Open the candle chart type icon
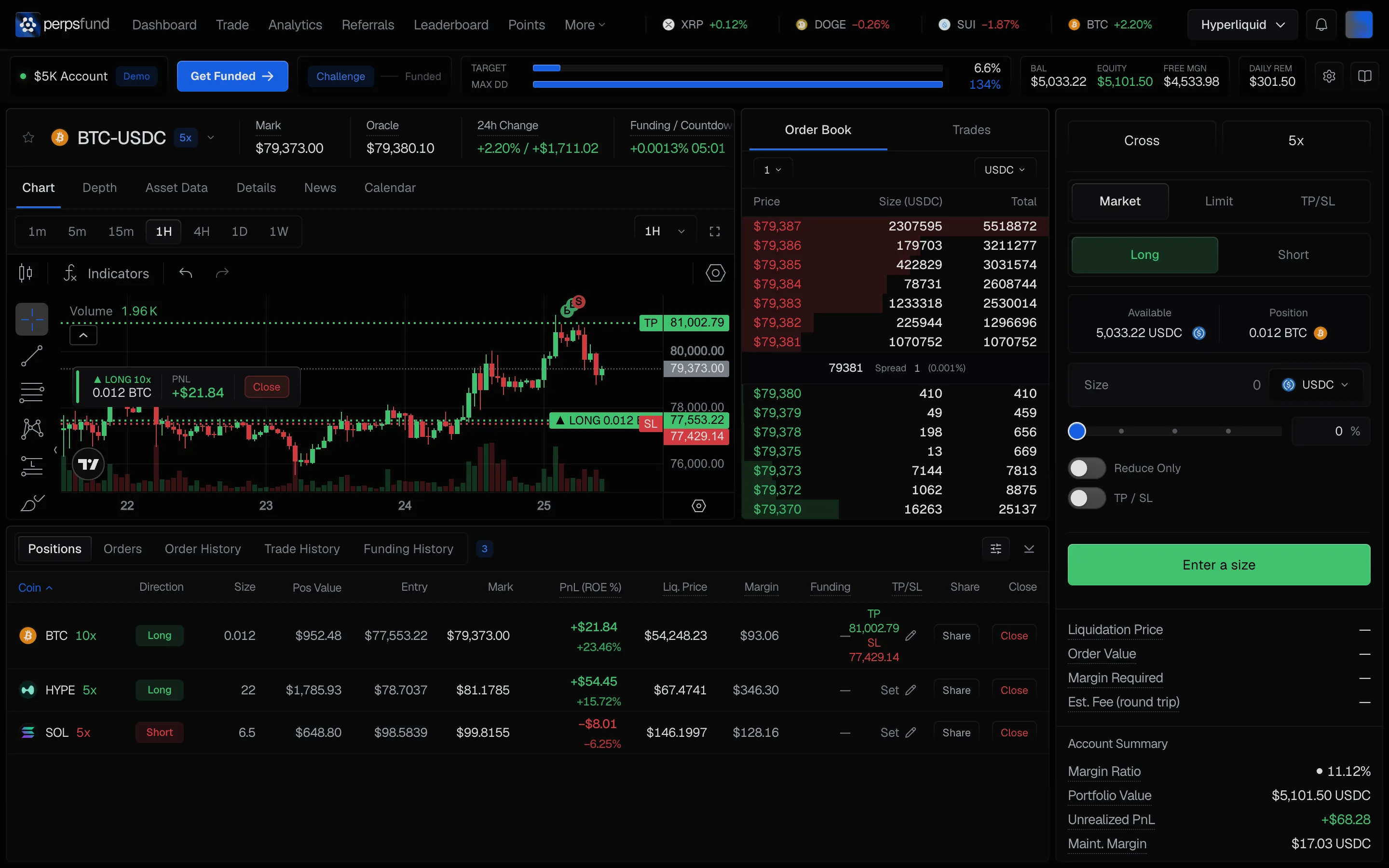The image size is (1389, 868). pyautogui.click(x=25, y=273)
